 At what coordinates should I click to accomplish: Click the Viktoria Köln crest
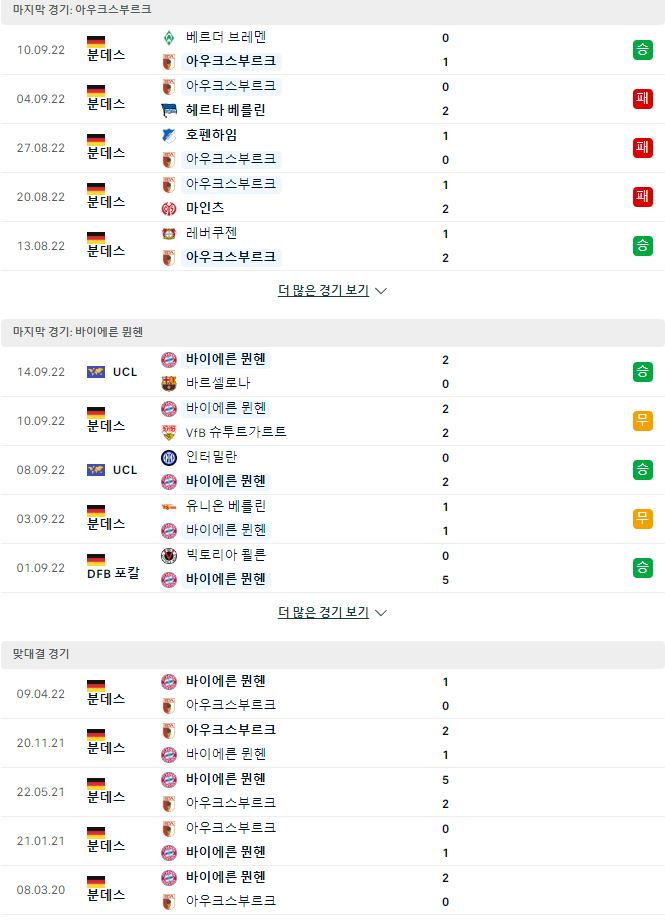click(168, 556)
